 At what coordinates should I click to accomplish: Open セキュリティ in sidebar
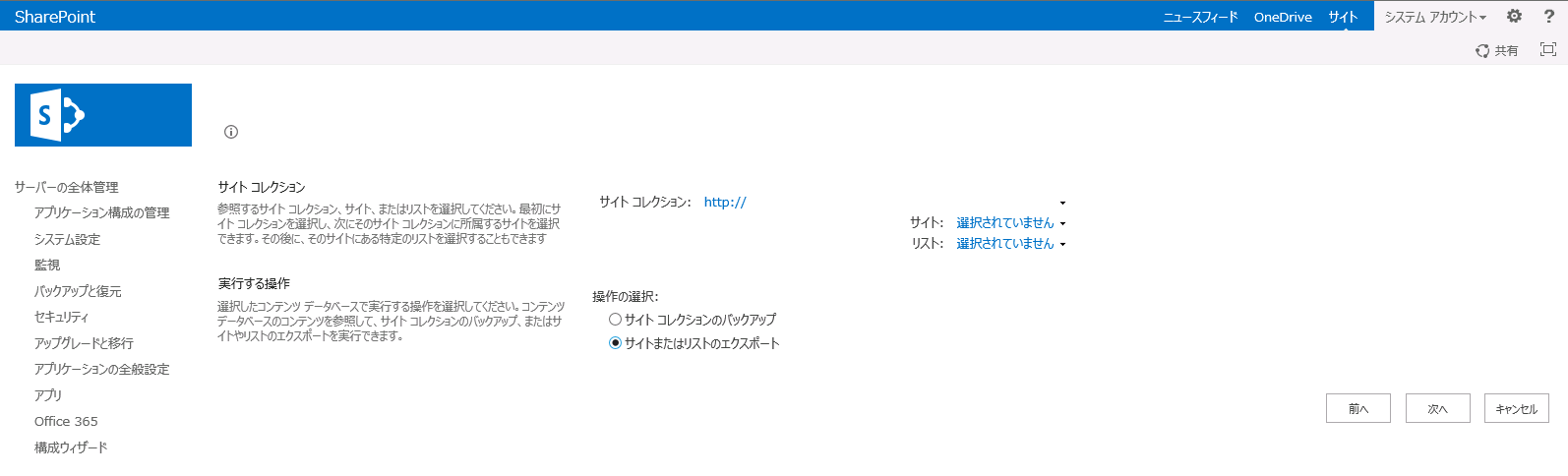61,317
